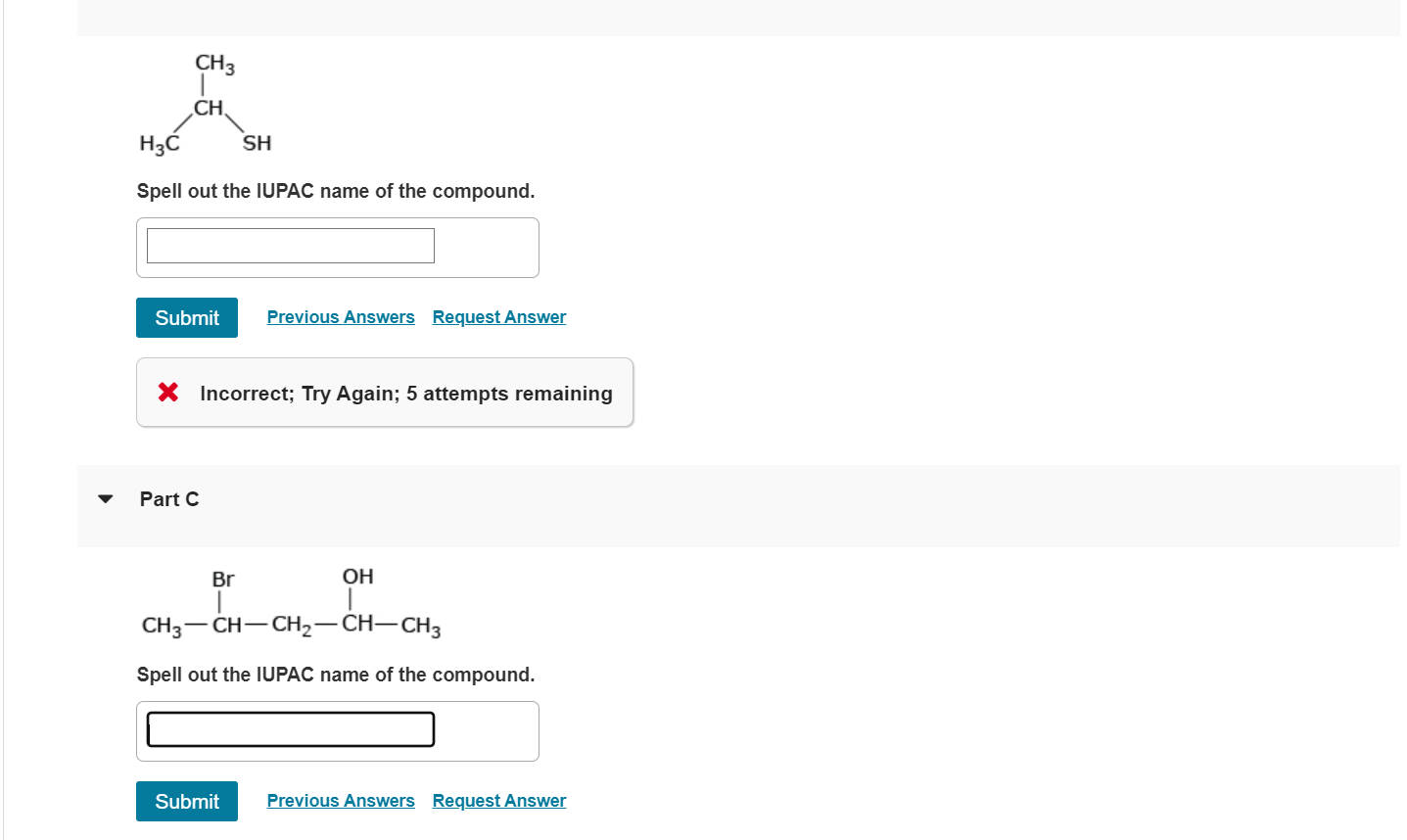1407x840 pixels.
Task: Expand the feedback box showing attempts remaining
Action: (385, 393)
